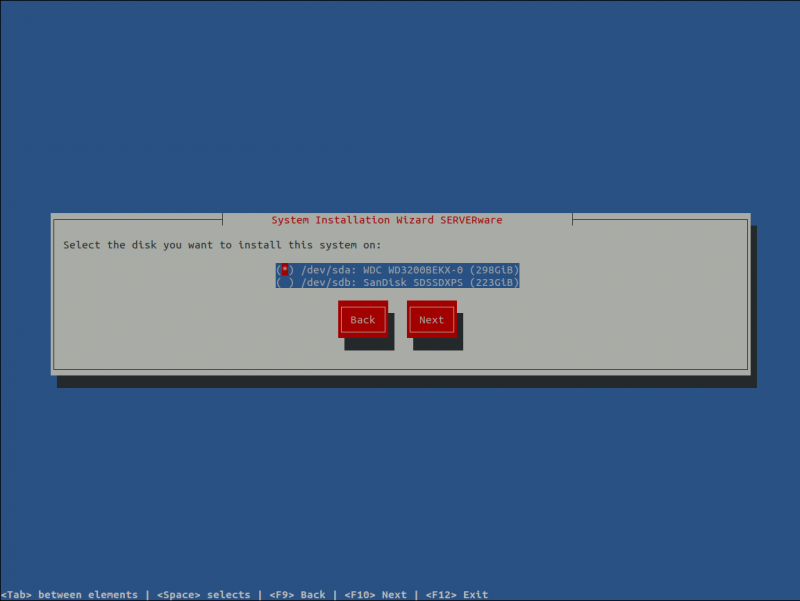Screen dimensions: 800x601
Task: Click the Back button's red label text
Action: click(362, 320)
